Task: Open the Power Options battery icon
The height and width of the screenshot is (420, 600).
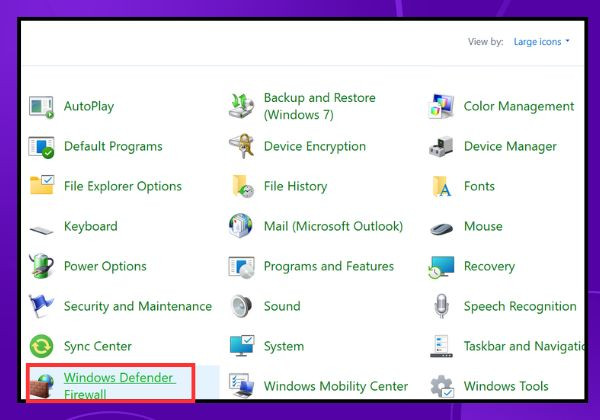Action: pos(41,266)
